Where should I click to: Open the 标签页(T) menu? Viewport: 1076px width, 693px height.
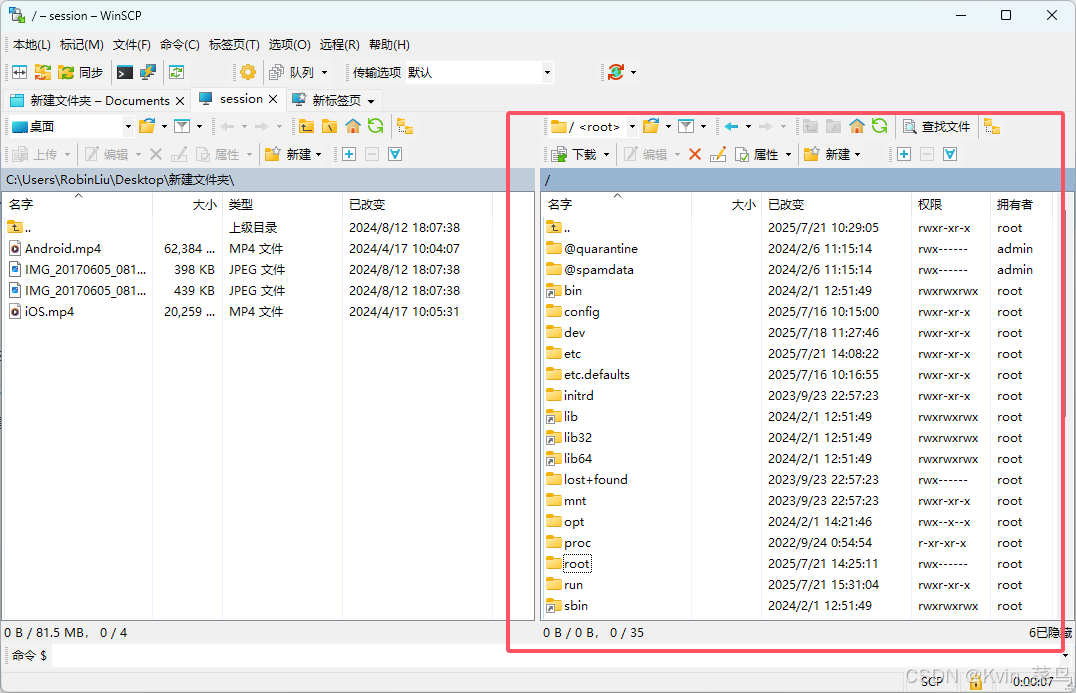click(234, 45)
